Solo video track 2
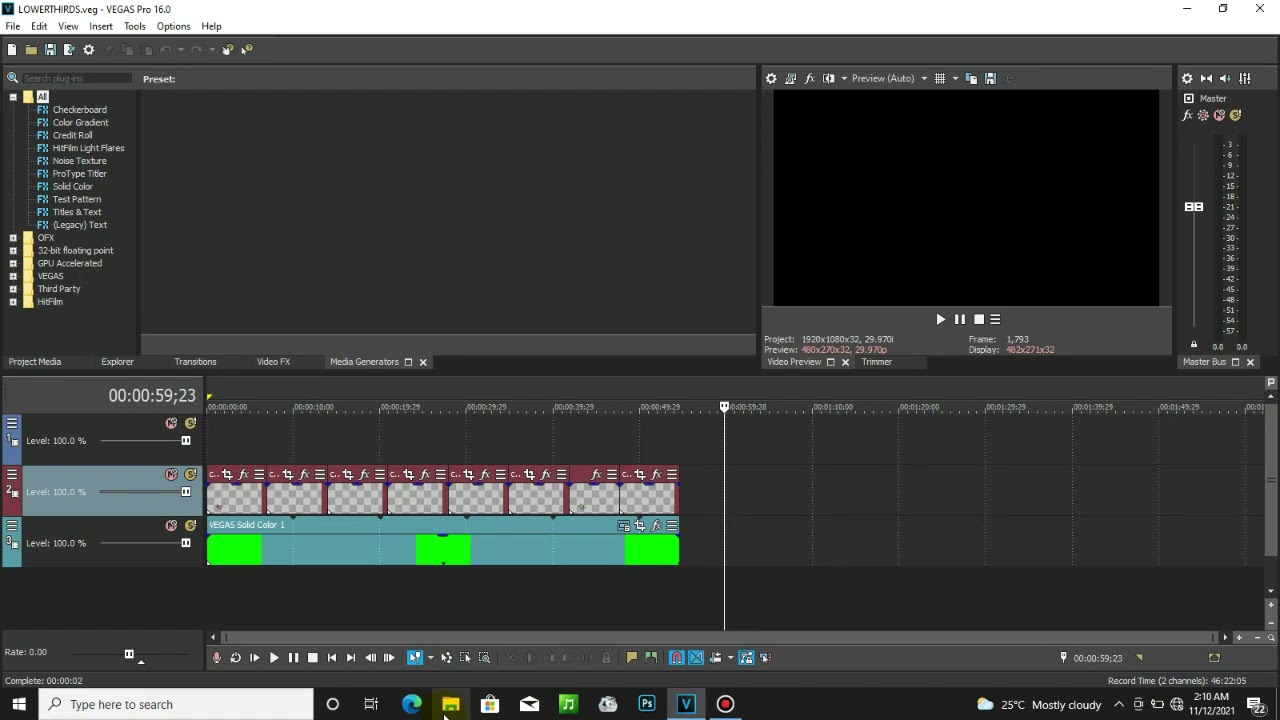Viewport: 1280px width, 720px height. click(x=190, y=474)
